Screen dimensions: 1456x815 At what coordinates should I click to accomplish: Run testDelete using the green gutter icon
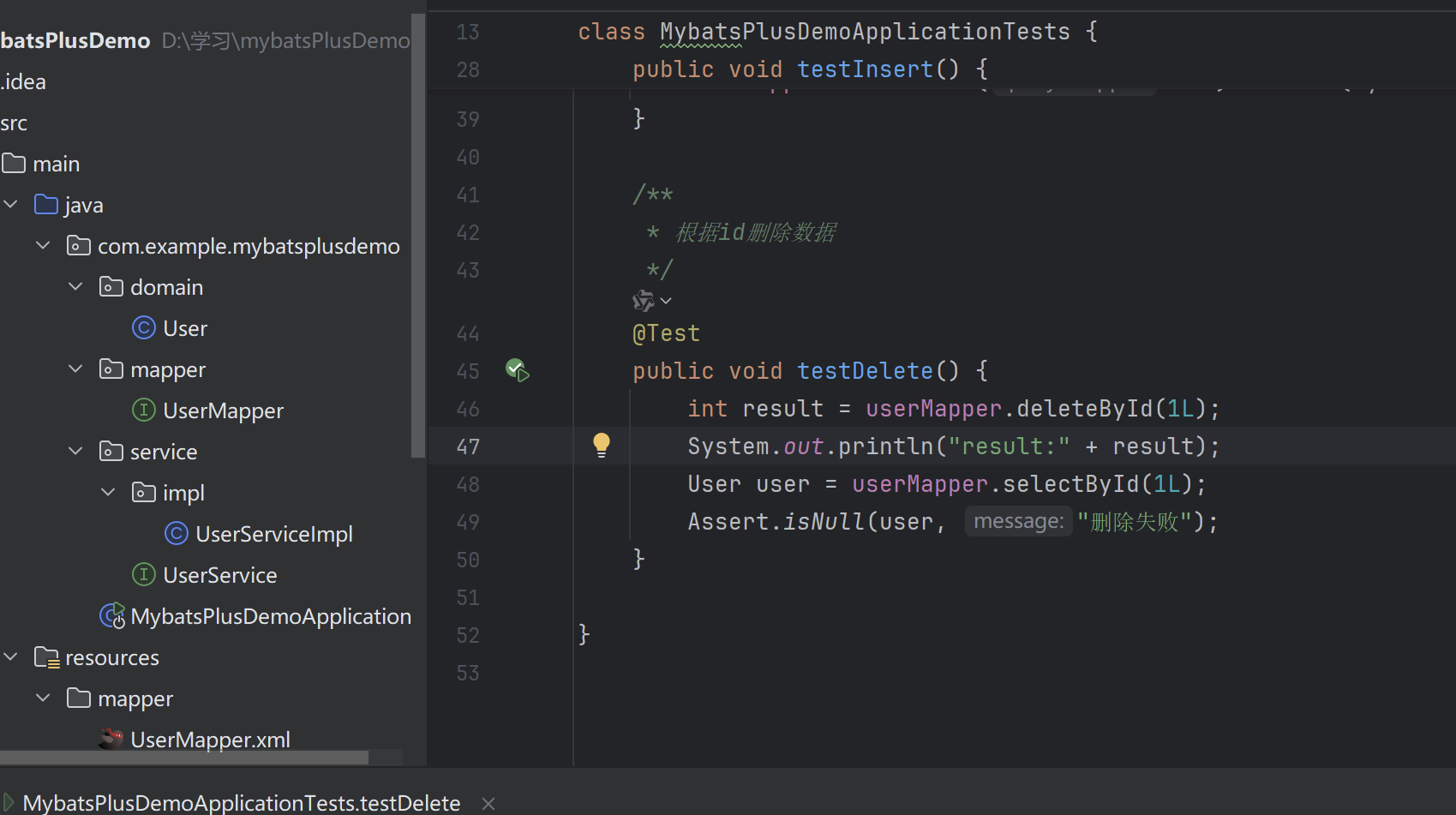517,369
